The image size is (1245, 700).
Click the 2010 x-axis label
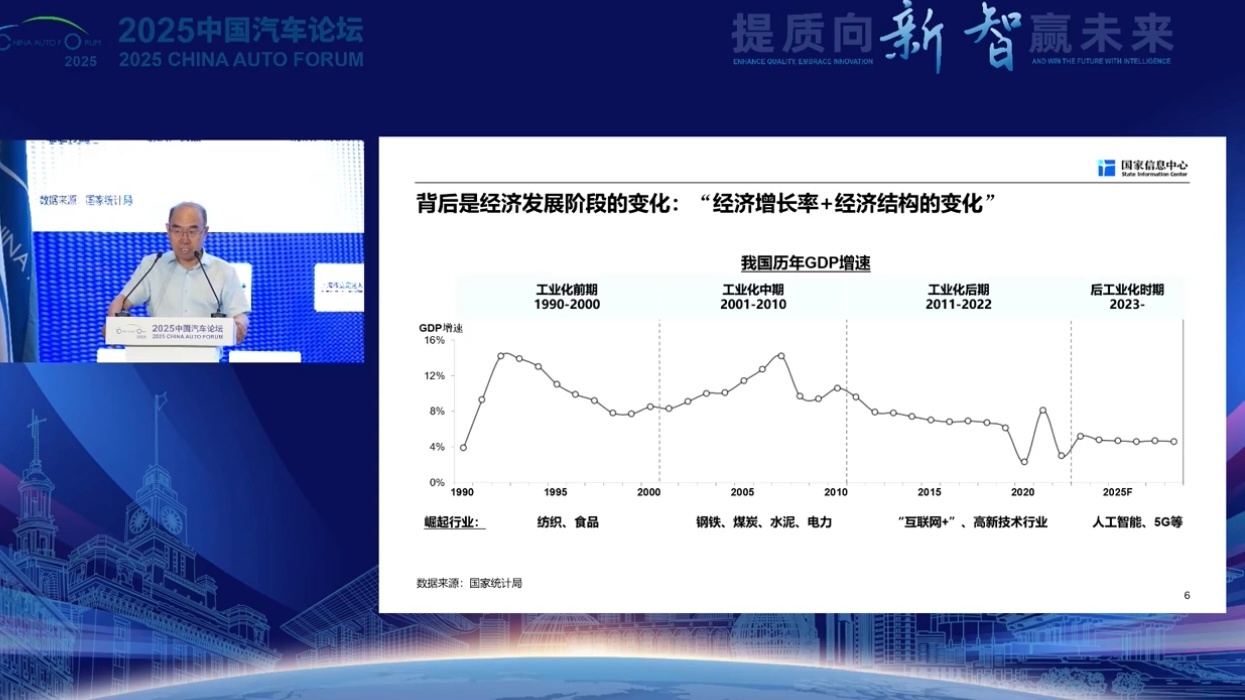[836, 493]
